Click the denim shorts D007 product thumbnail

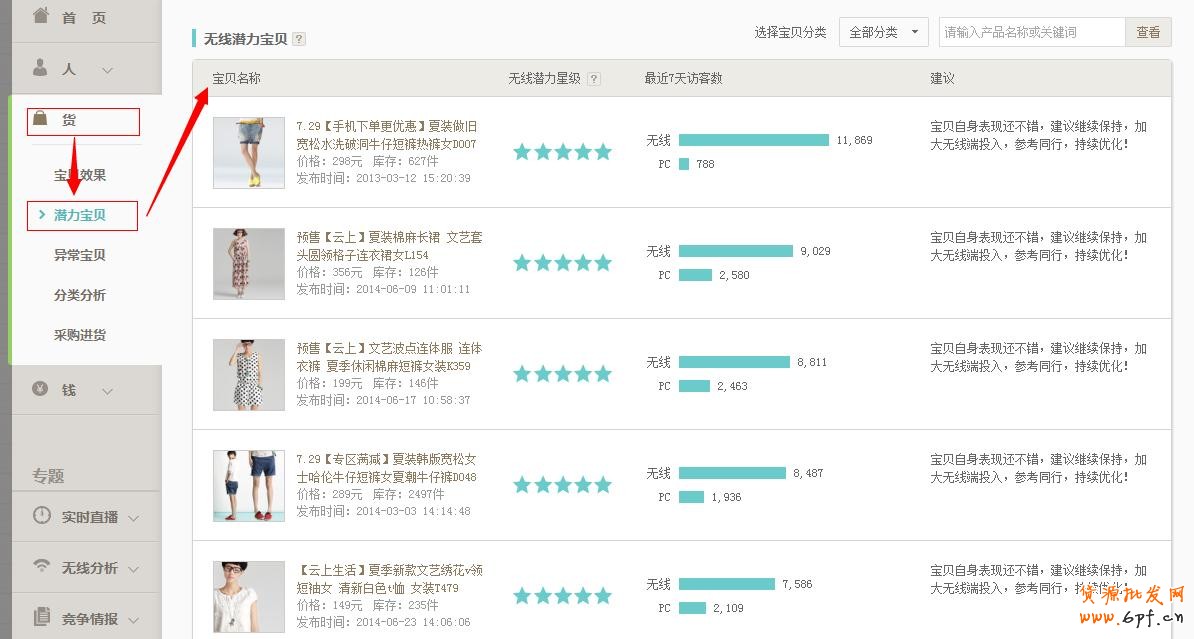pyautogui.click(x=249, y=153)
